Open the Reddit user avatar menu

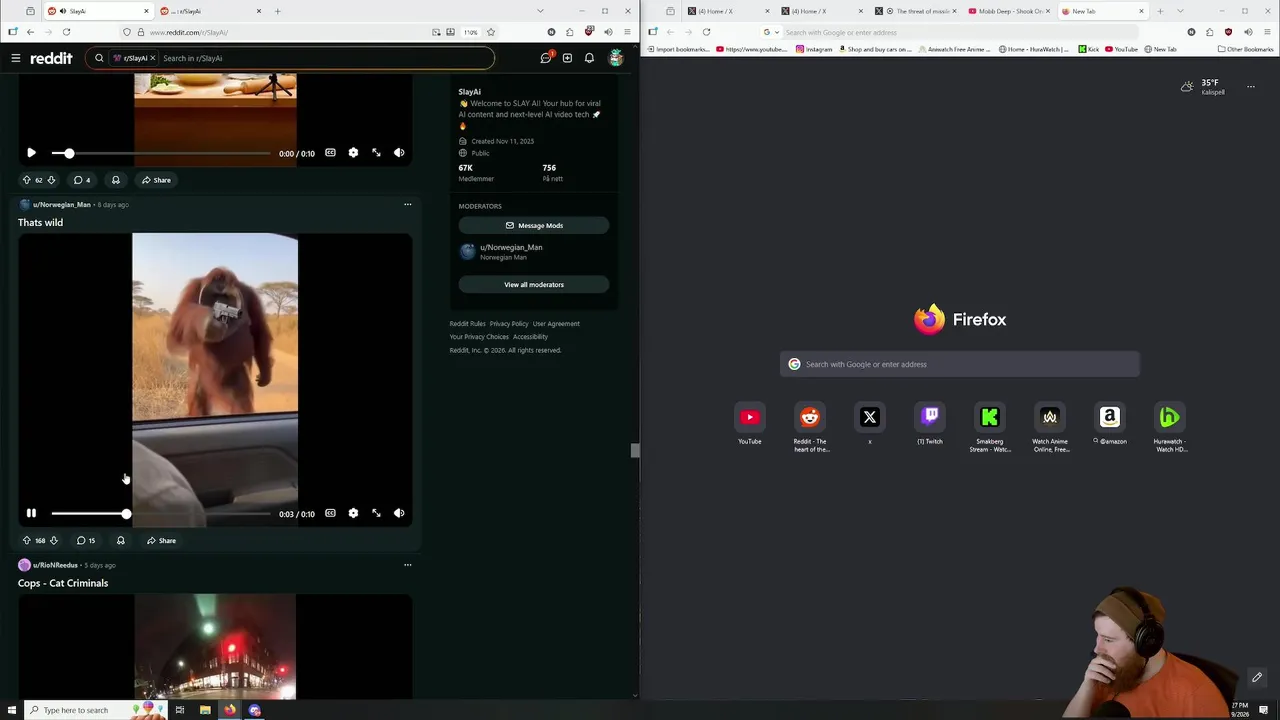[616, 58]
